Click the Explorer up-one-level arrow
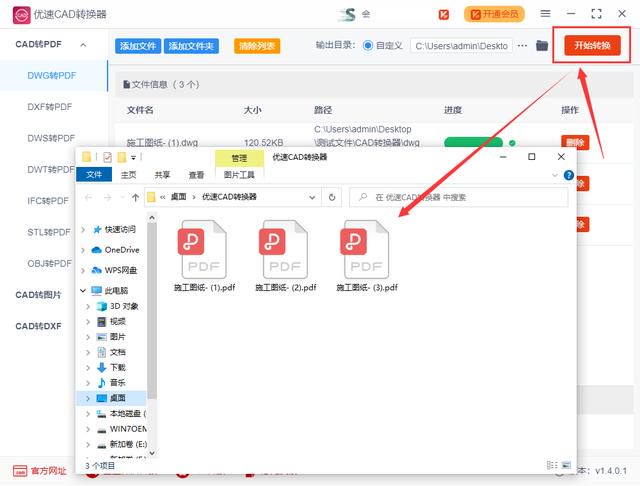640x486 pixels. (136, 198)
